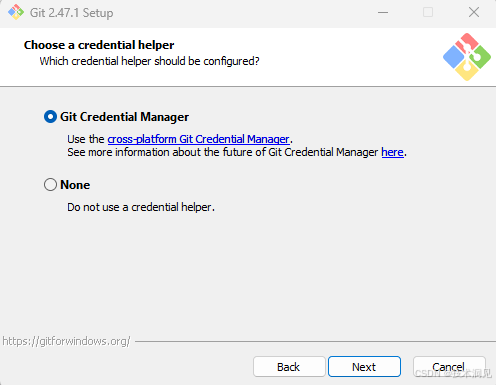The height and width of the screenshot is (385, 496).
Task: Select Git Credential Manager radio button
Action: point(50,117)
